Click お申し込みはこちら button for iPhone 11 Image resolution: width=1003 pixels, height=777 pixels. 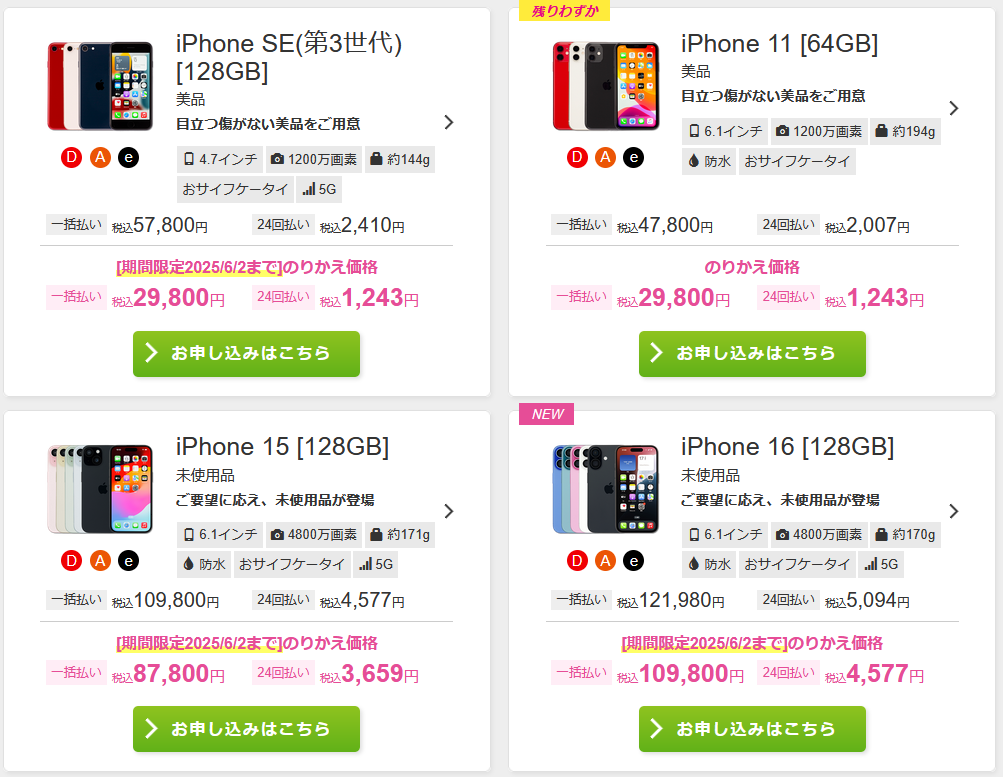click(752, 354)
